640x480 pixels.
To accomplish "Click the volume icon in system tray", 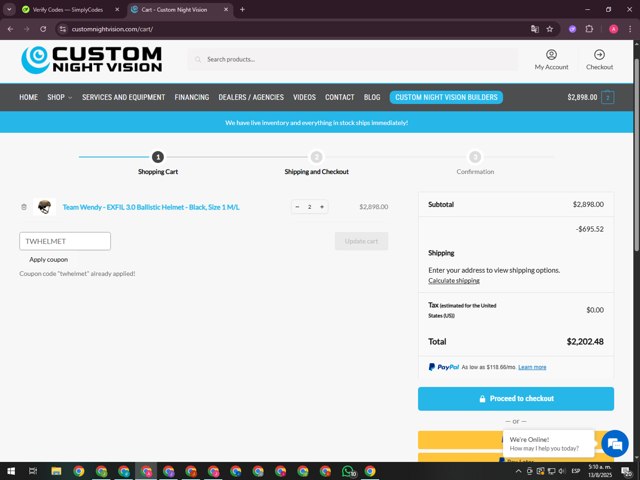I will pos(562,471).
